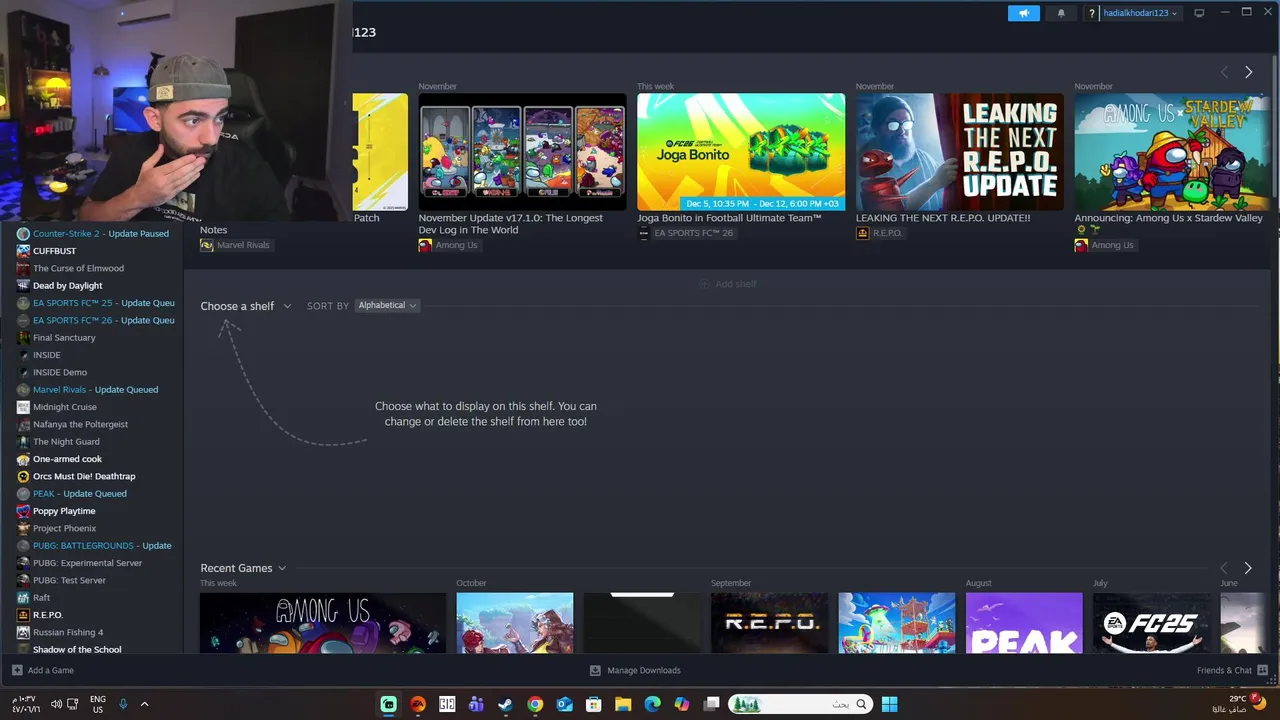Select Midnight Cruise in the library

coord(65,407)
